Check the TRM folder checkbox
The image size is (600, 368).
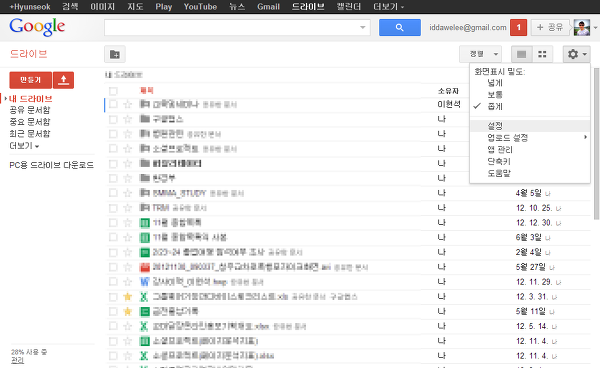[113, 208]
